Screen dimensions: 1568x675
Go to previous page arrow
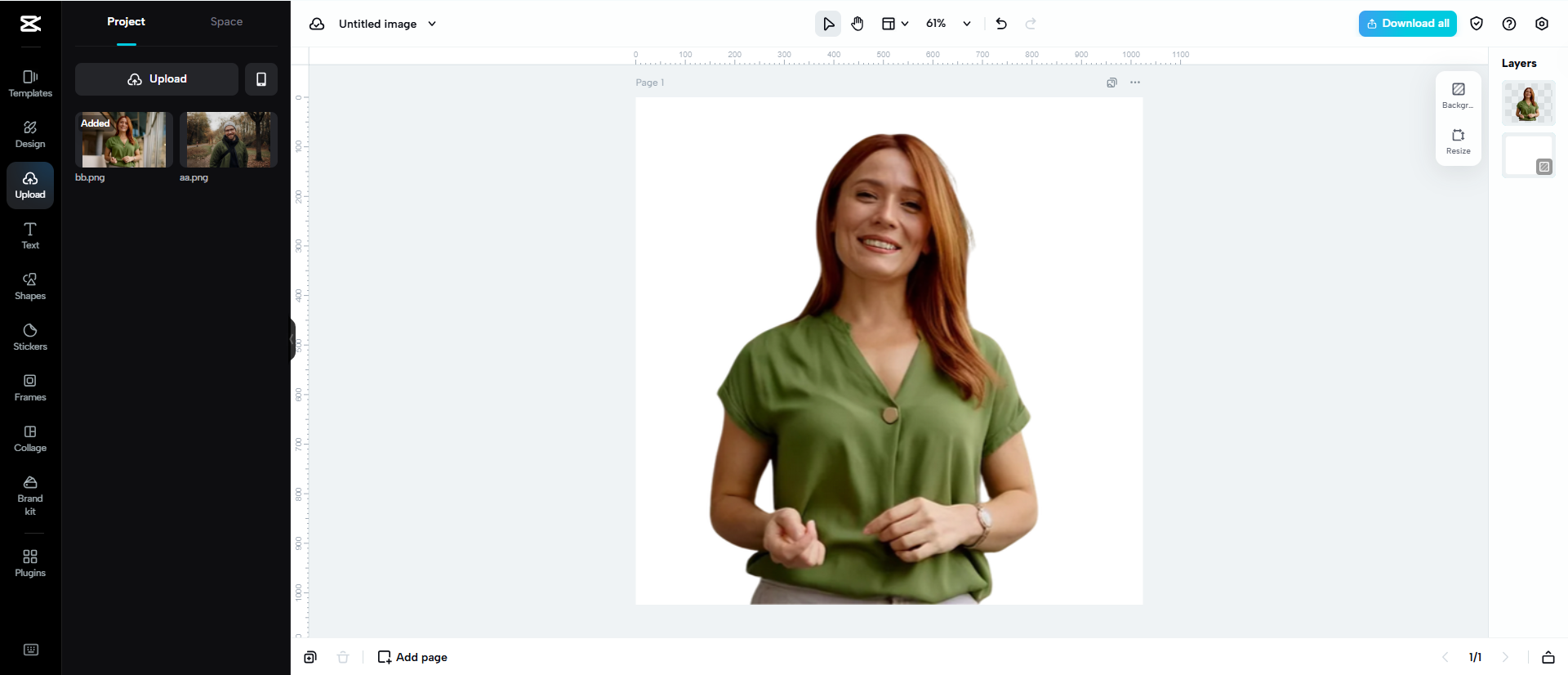point(1445,657)
